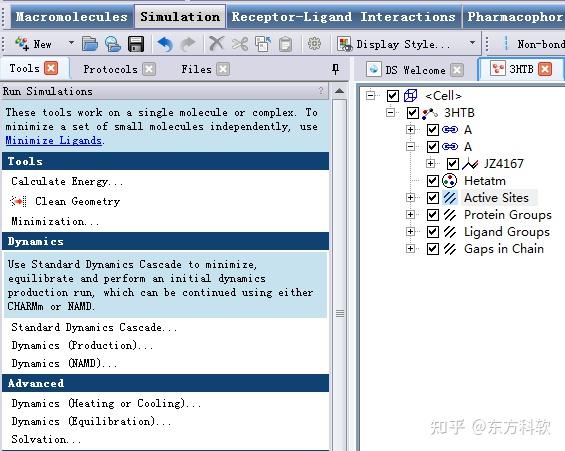Image resolution: width=565 pixels, height=451 pixels.
Task: Open Dynamics (Heating or Cooling)...
Action: 106,403
